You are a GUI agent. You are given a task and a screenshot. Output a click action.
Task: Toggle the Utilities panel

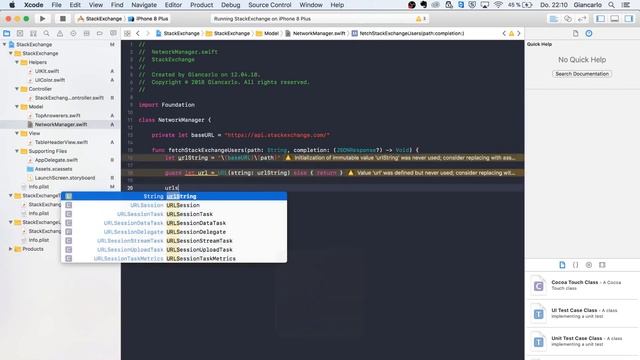[x=629, y=19]
